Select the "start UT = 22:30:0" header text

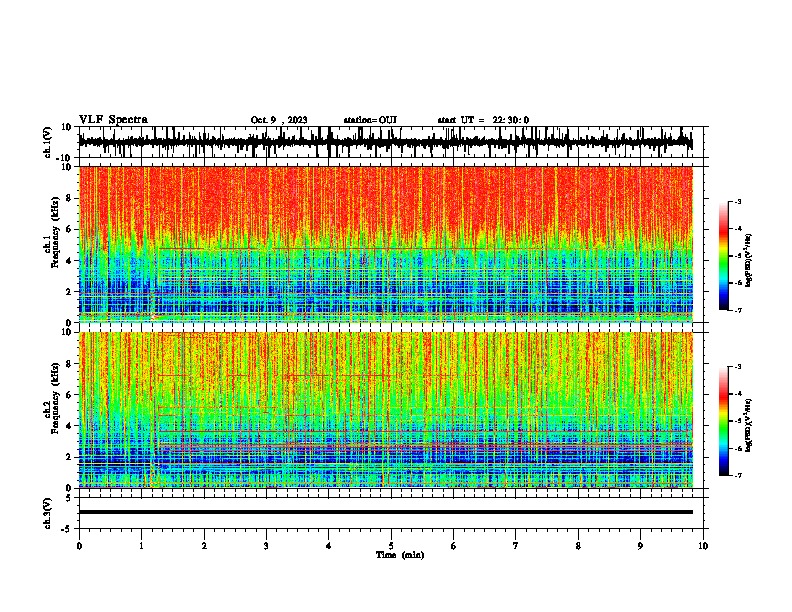coord(483,120)
